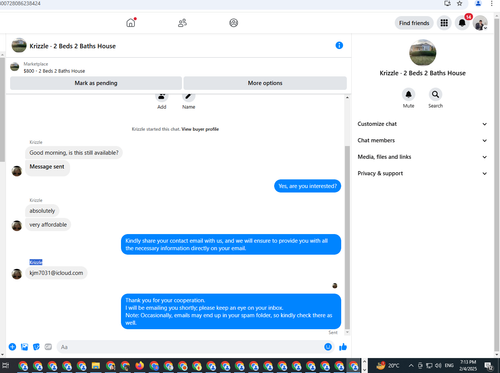Choose a sticker icon in composer
Image resolution: width=500 pixels, height=373 pixels.
point(36,347)
